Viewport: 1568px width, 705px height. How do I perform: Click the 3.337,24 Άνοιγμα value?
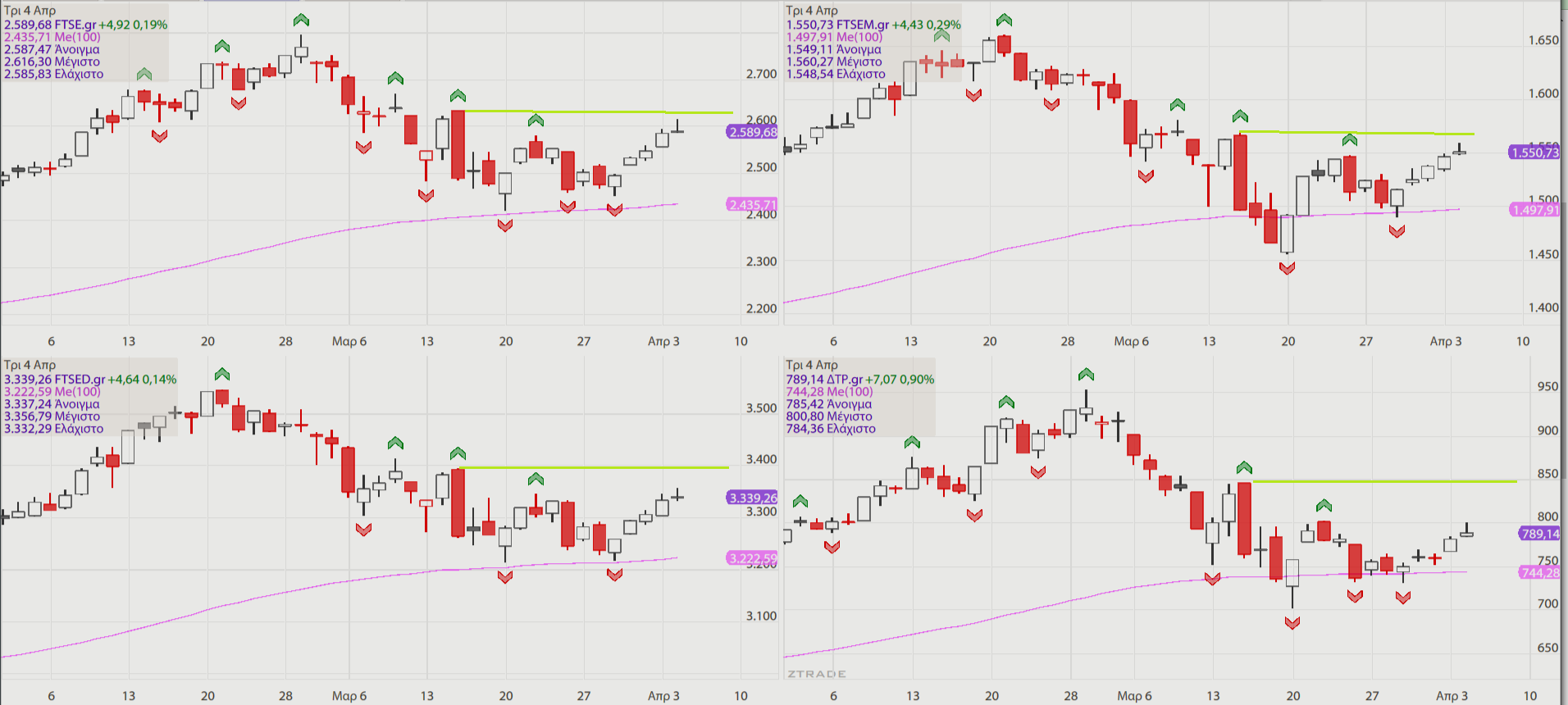point(52,404)
